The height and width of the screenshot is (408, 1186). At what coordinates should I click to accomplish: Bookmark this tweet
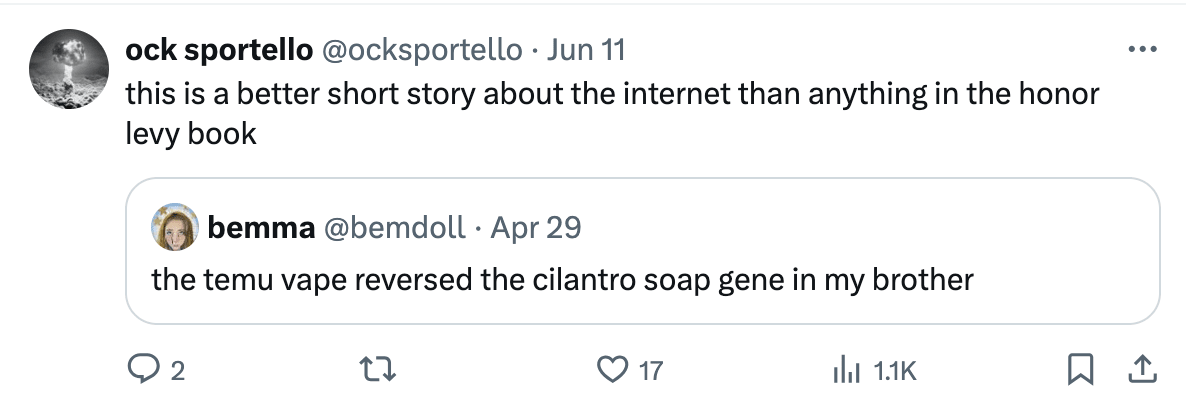point(1078,371)
